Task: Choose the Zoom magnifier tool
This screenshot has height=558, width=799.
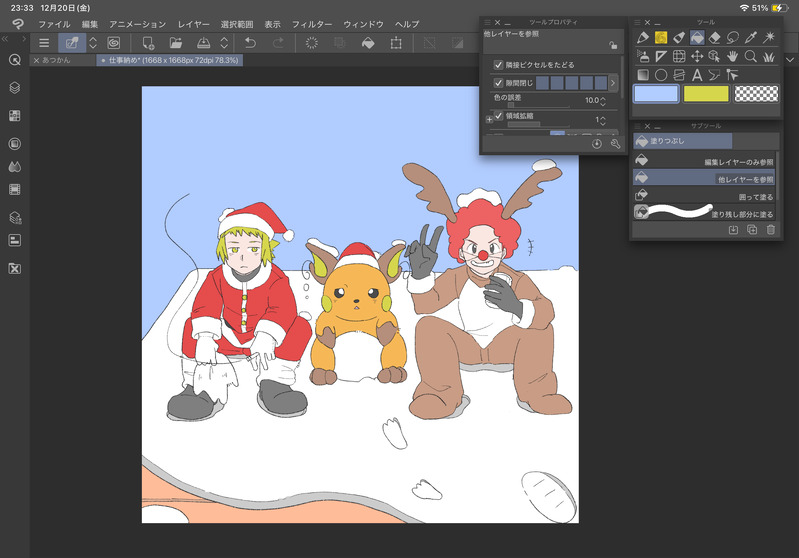Action: point(751,56)
